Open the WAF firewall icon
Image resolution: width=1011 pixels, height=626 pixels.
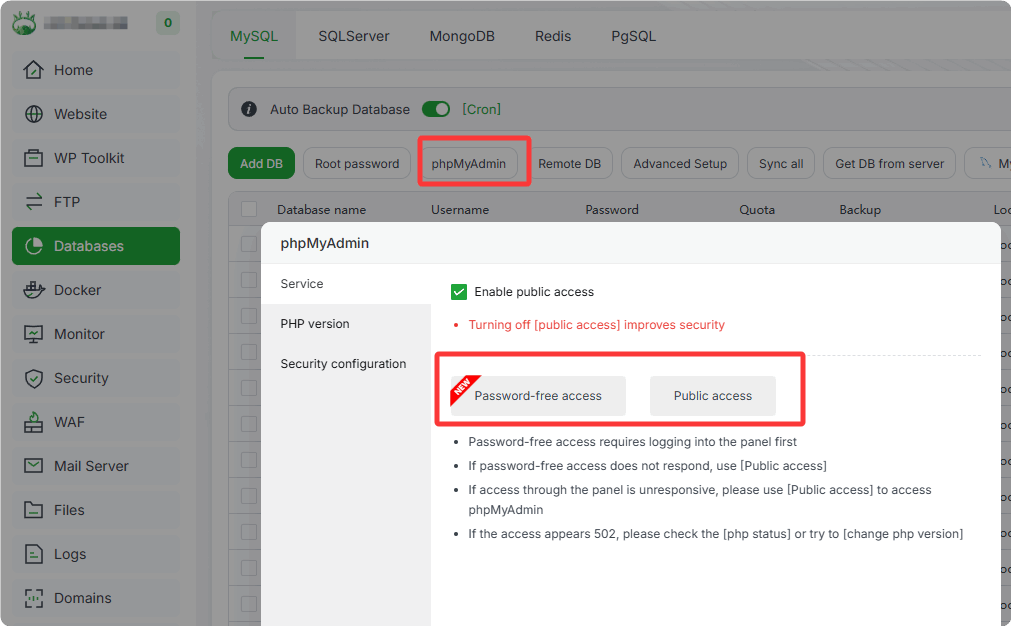[x=34, y=422]
